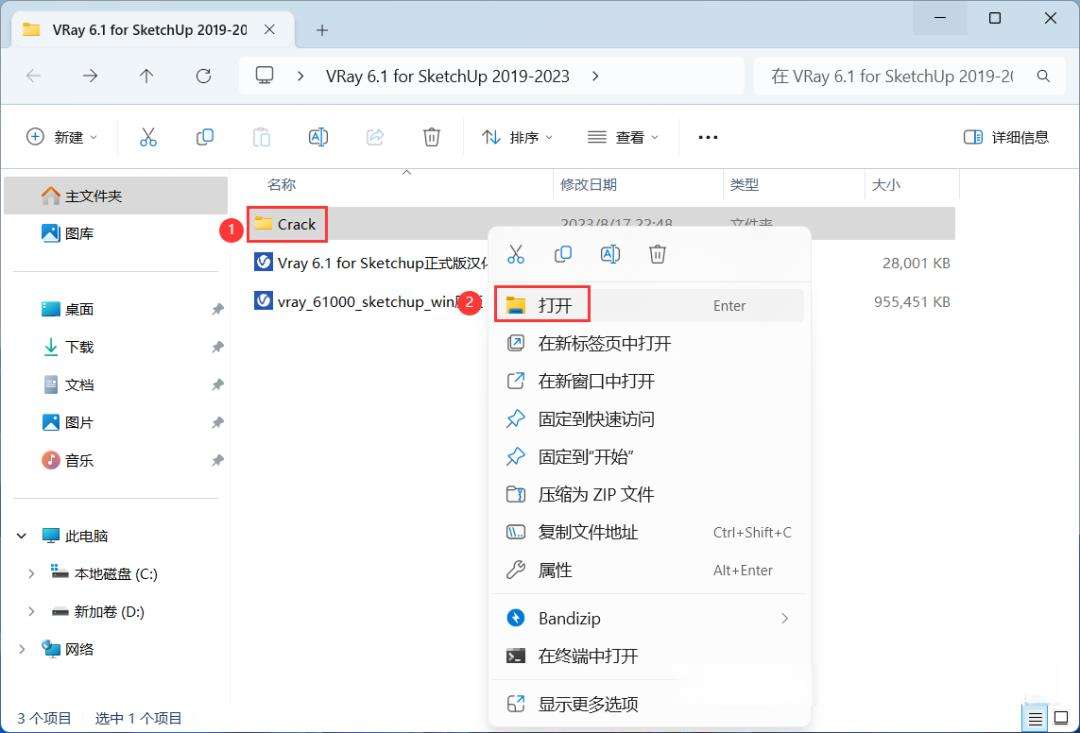The height and width of the screenshot is (733, 1080).
Task: Unpin 音乐 using its pin icon
Action: [x=218, y=460]
